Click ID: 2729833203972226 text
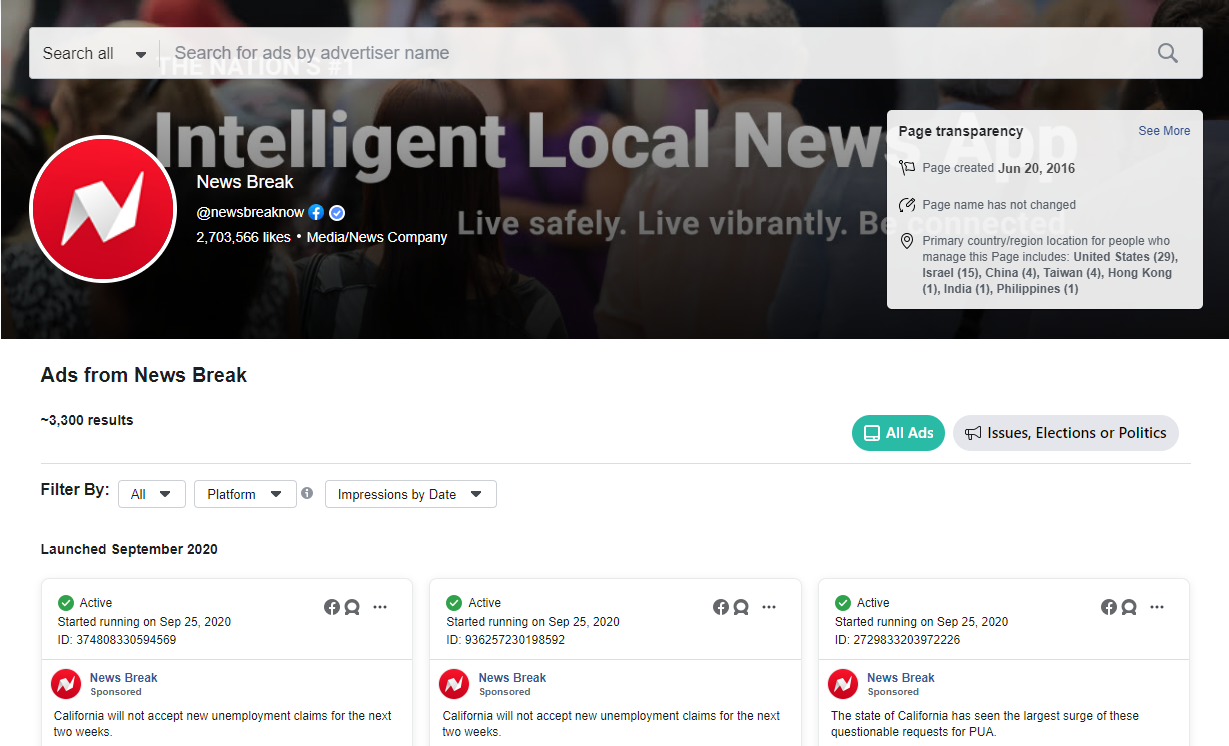 point(898,640)
